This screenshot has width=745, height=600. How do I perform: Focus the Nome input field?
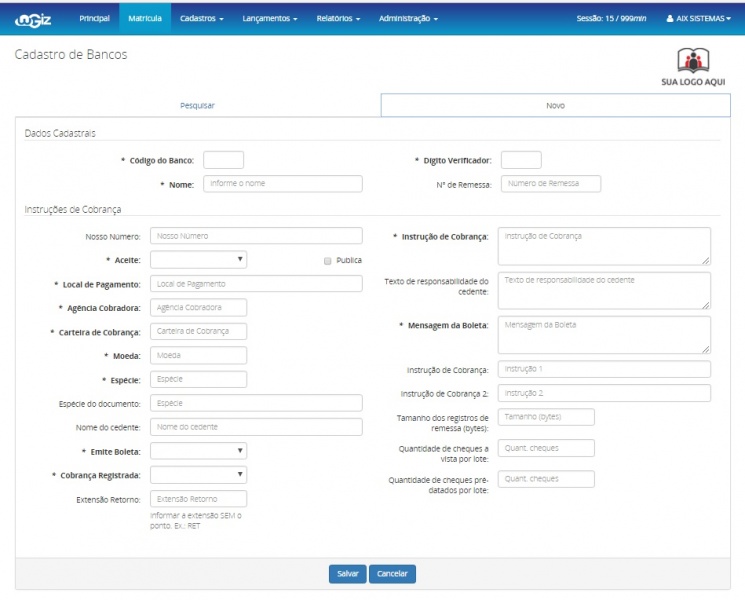coord(282,184)
